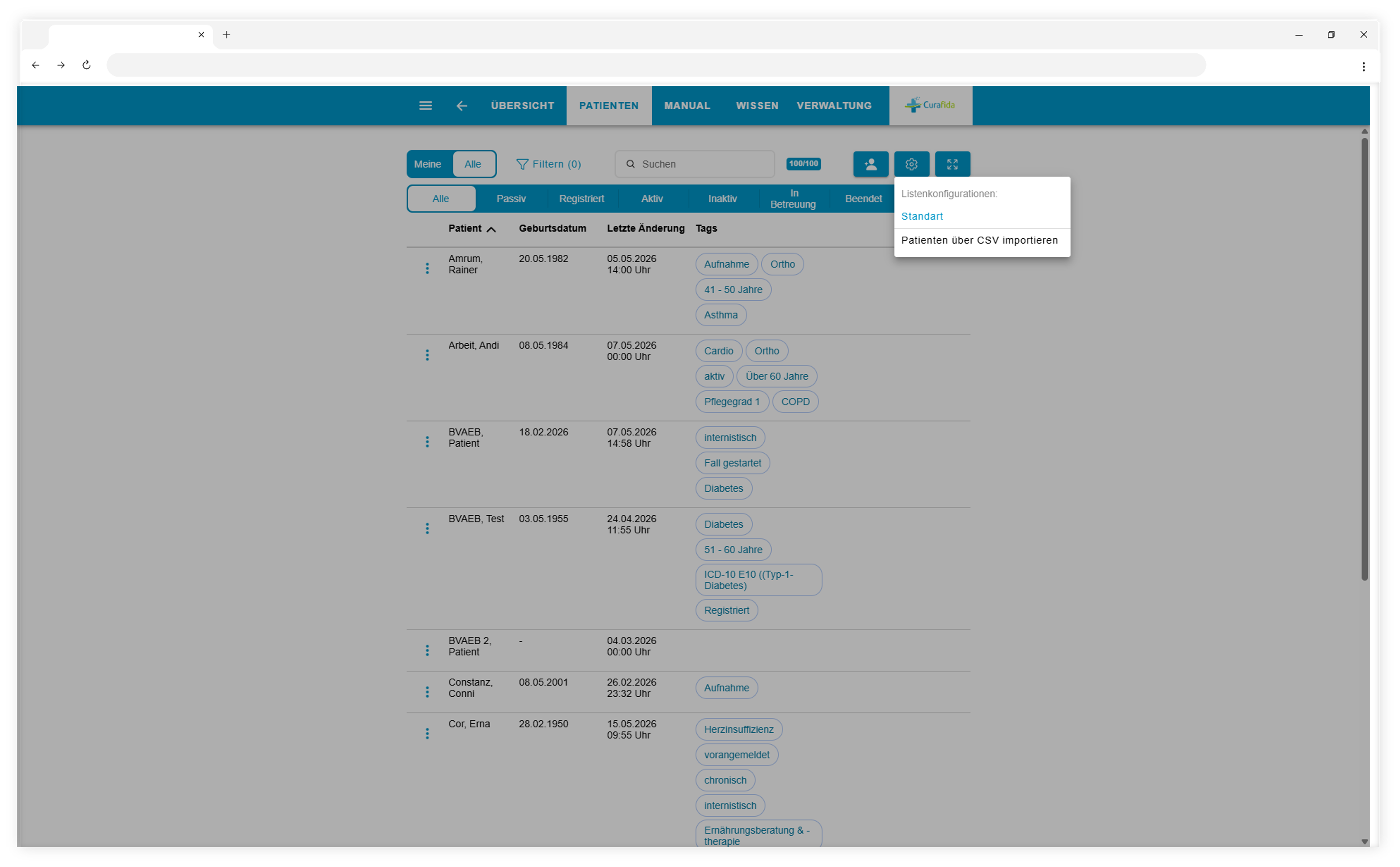The image size is (1400, 867).
Task: Click the 41 - 50 Jahre tag
Action: pos(733,289)
